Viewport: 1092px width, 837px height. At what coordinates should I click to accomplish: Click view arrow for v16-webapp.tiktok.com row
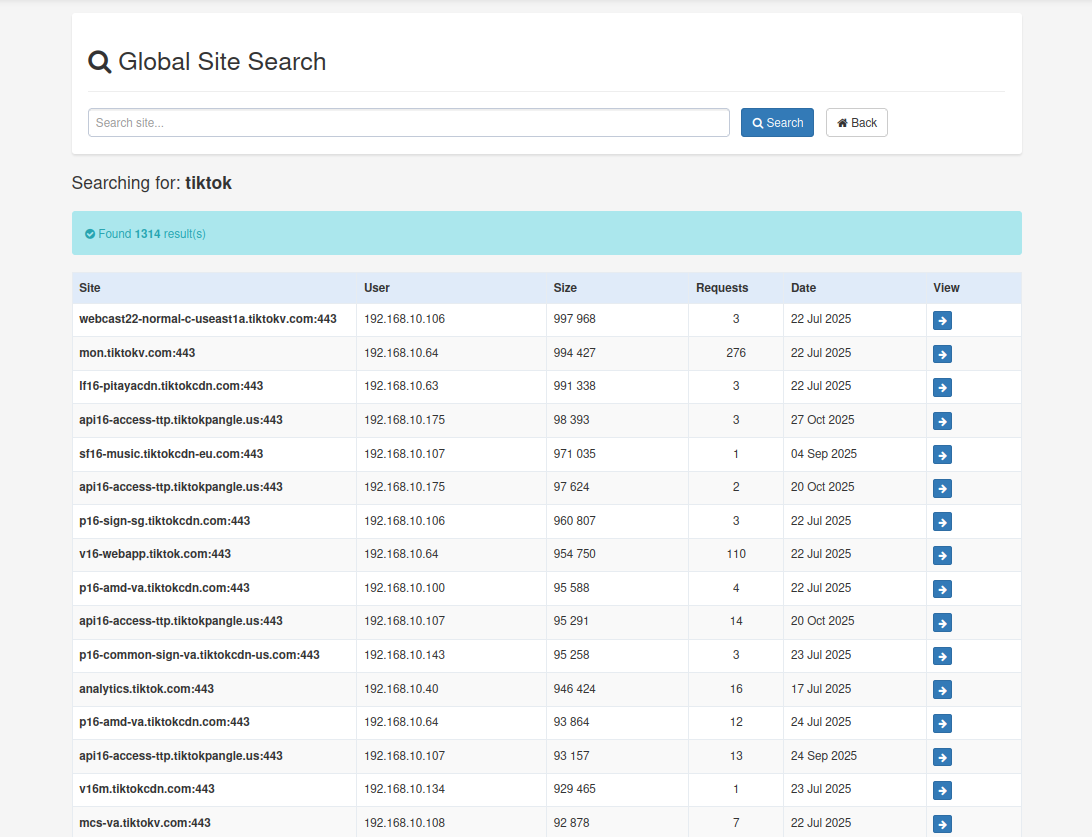[x=942, y=555]
